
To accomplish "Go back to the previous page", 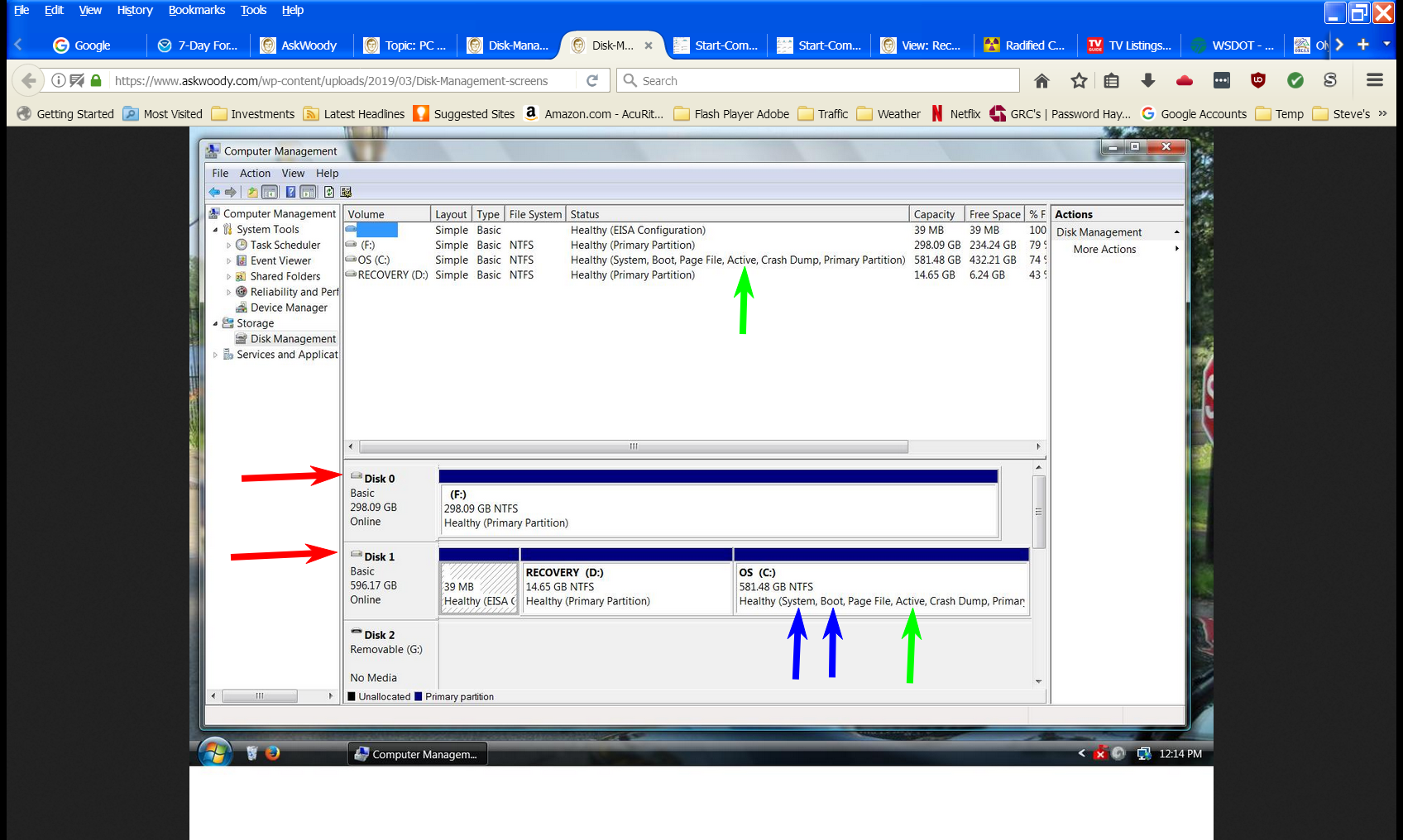I will tap(29, 81).
